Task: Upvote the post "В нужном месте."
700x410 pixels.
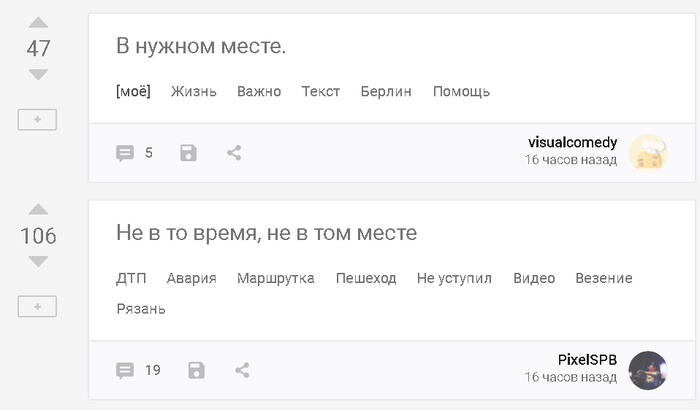Action: coord(38,22)
